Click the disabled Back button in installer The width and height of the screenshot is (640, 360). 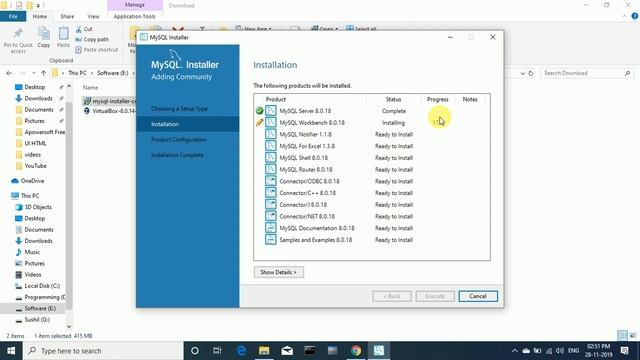(x=392, y=296)
